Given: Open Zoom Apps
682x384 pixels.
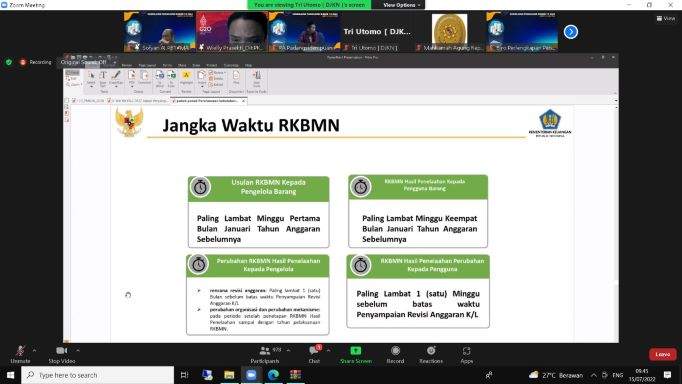Looking at the screenshot, I should tap(466, 354).
